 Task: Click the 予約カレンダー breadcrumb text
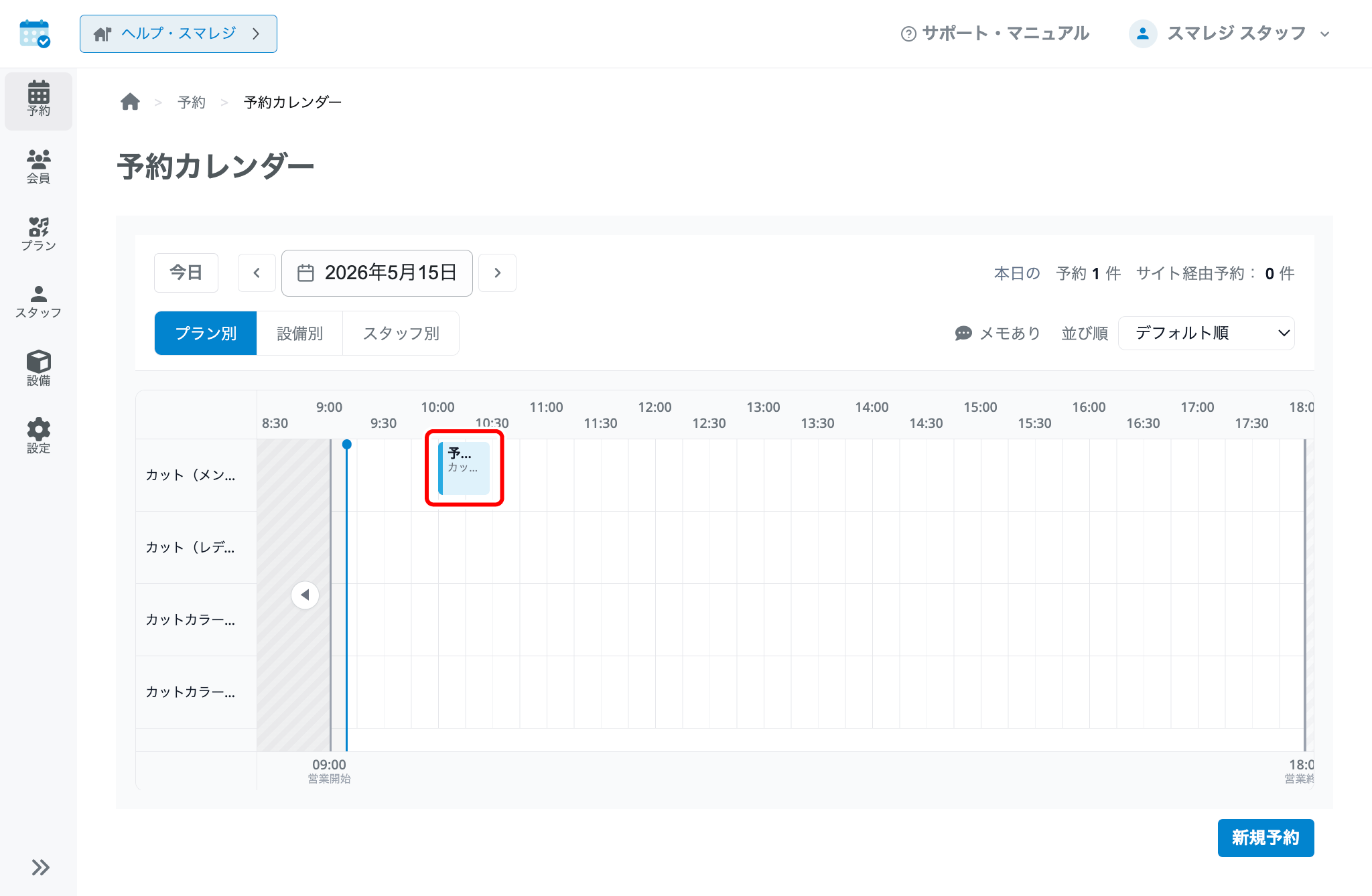tap(293, 102)
